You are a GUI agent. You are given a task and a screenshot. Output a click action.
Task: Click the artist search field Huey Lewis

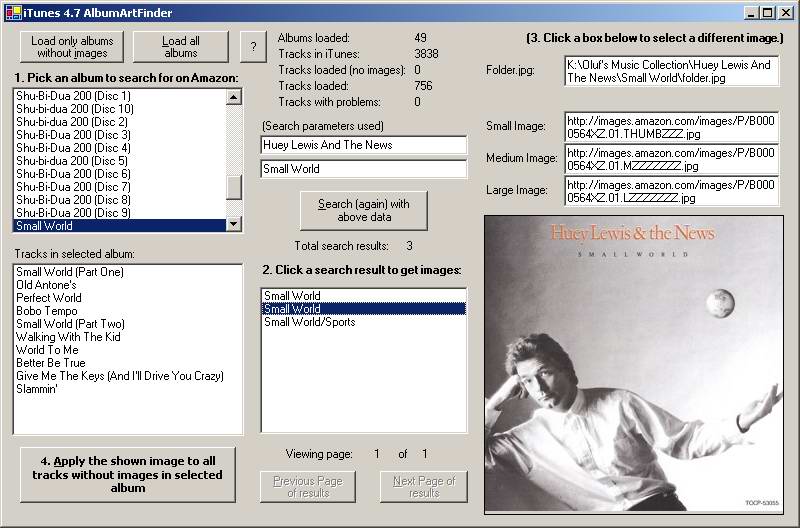click(363, 145)
